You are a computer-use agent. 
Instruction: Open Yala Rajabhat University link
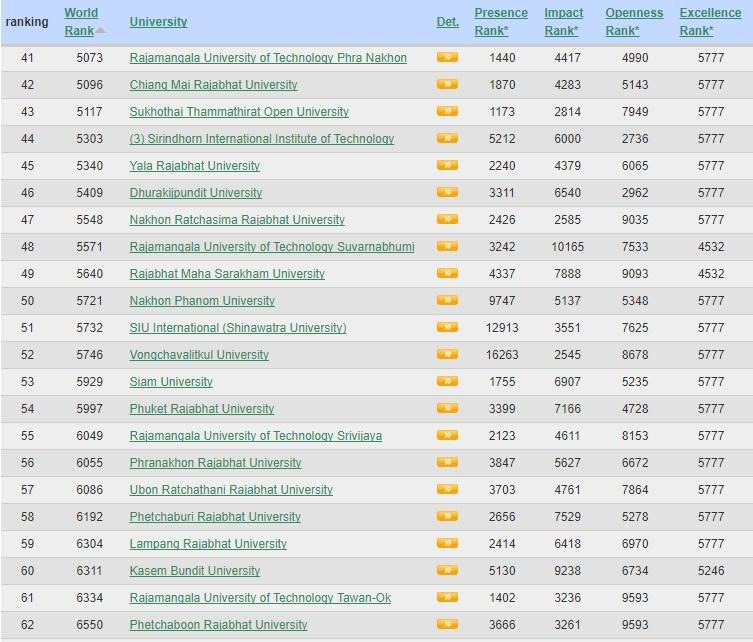point(194,166)
